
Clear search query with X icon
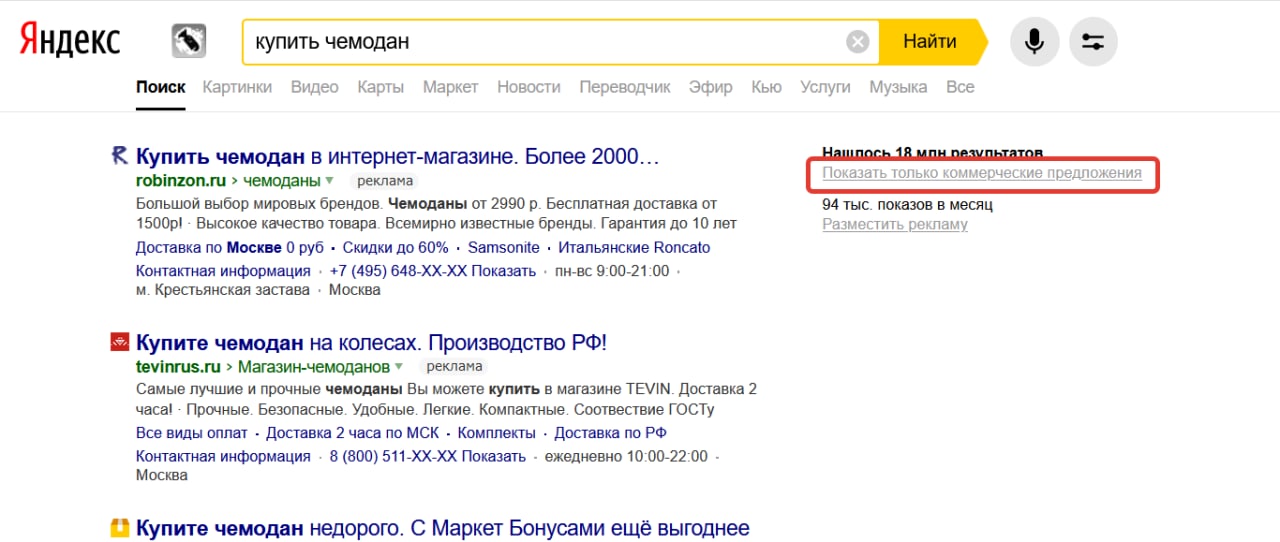click(858, 42)
